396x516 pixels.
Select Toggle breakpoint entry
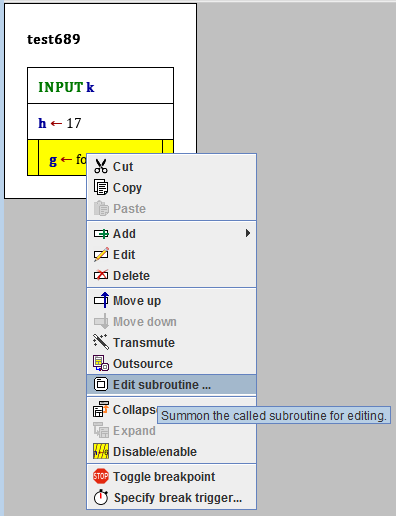coord(171,476)
